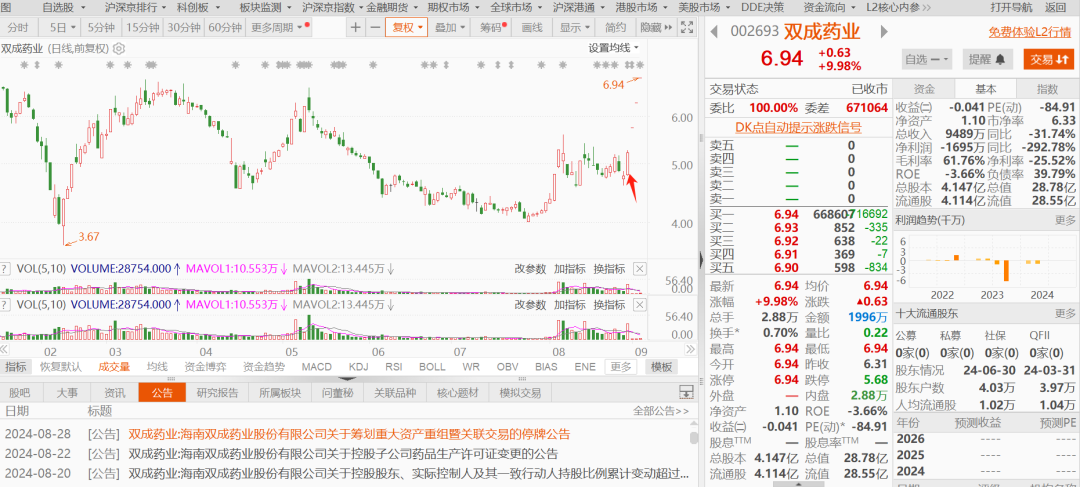Switch to 30分钟 period
The width and height of the screenshot is (1080, 487).
coord(185,28)
